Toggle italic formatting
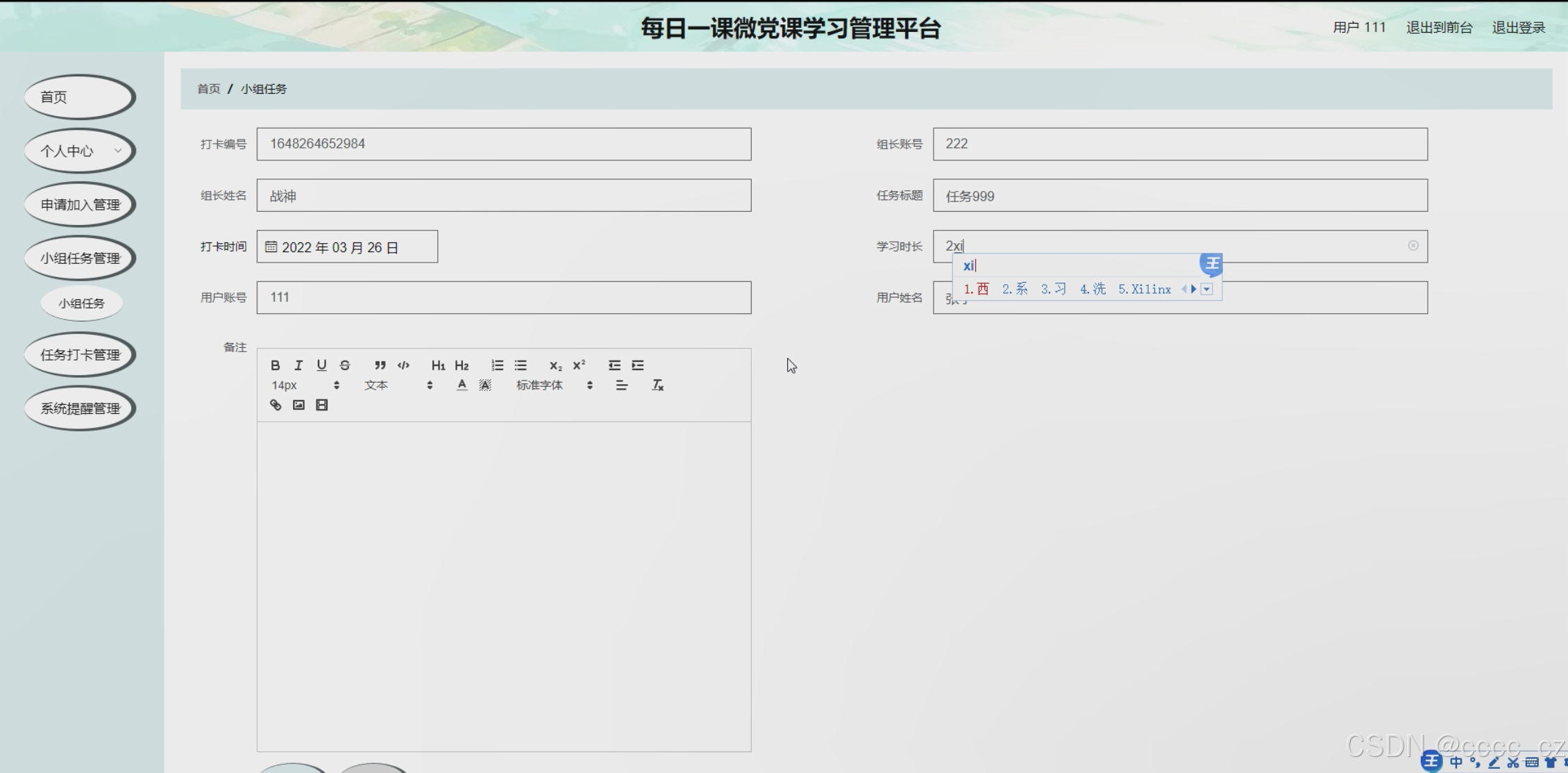 point(298,365)
